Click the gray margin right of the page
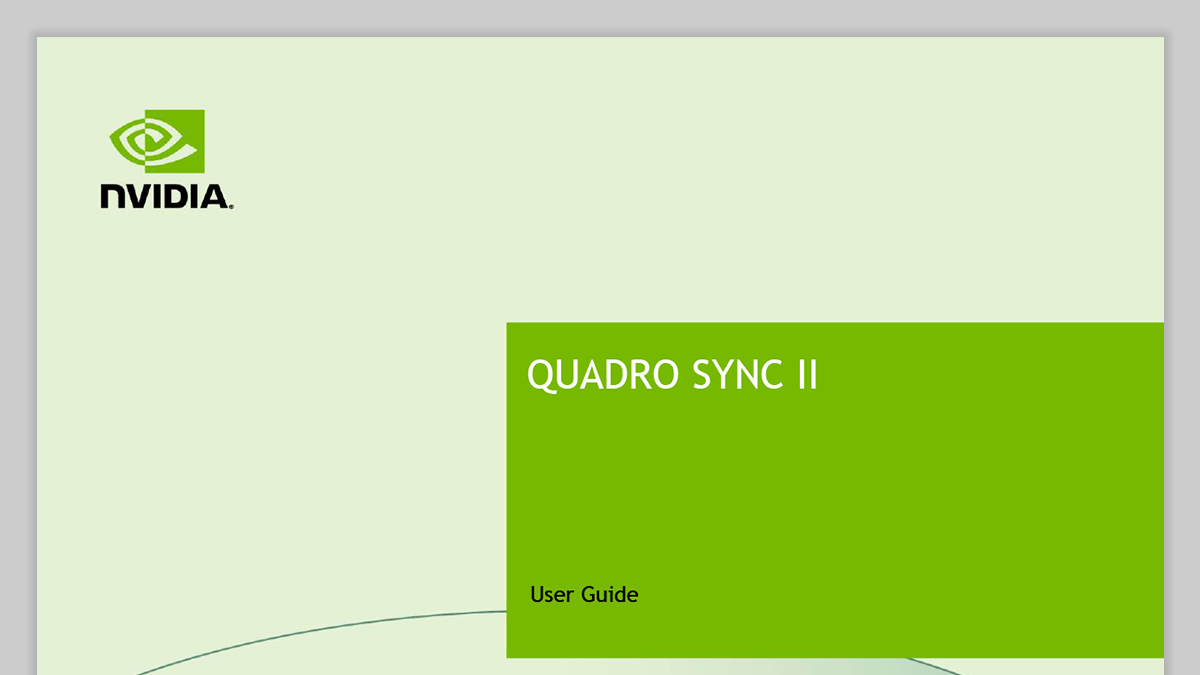Image resolution: width=1200 pixels, height=675 pixels. tap(1182, 350)
